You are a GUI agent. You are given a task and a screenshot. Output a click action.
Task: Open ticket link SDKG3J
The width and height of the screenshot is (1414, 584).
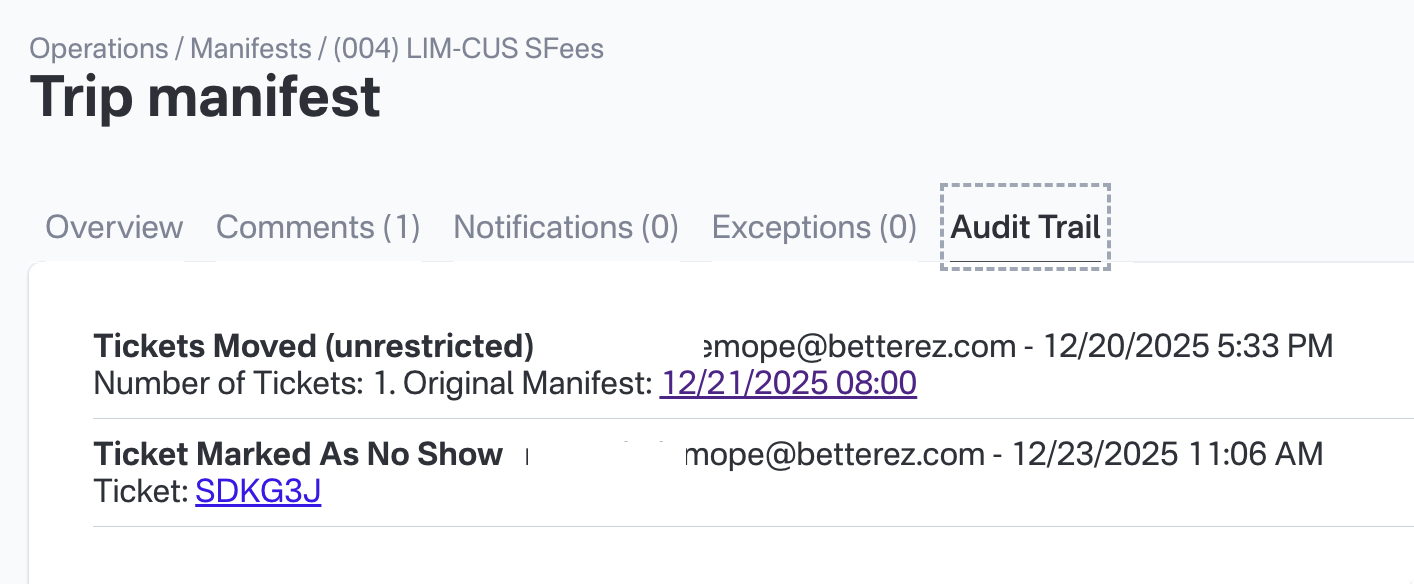258,491
